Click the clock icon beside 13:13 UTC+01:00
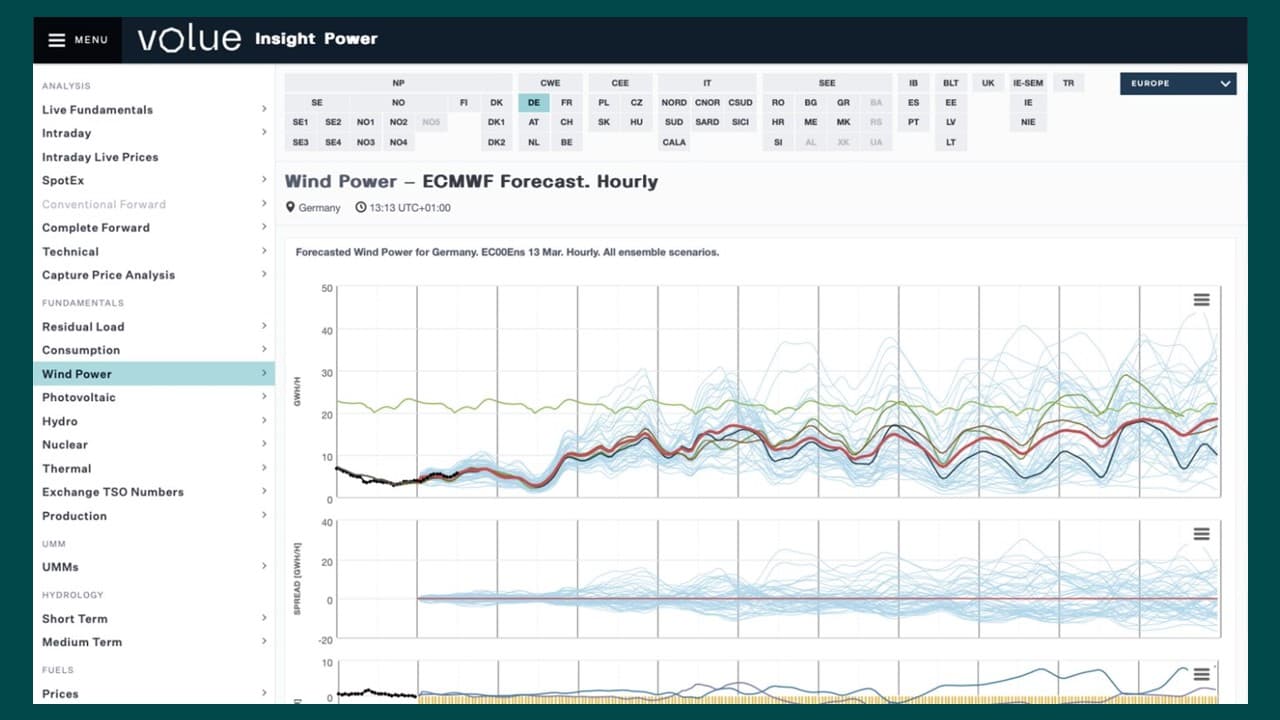This screenshot has height=720, width=1280. click(x=361, y=208)
